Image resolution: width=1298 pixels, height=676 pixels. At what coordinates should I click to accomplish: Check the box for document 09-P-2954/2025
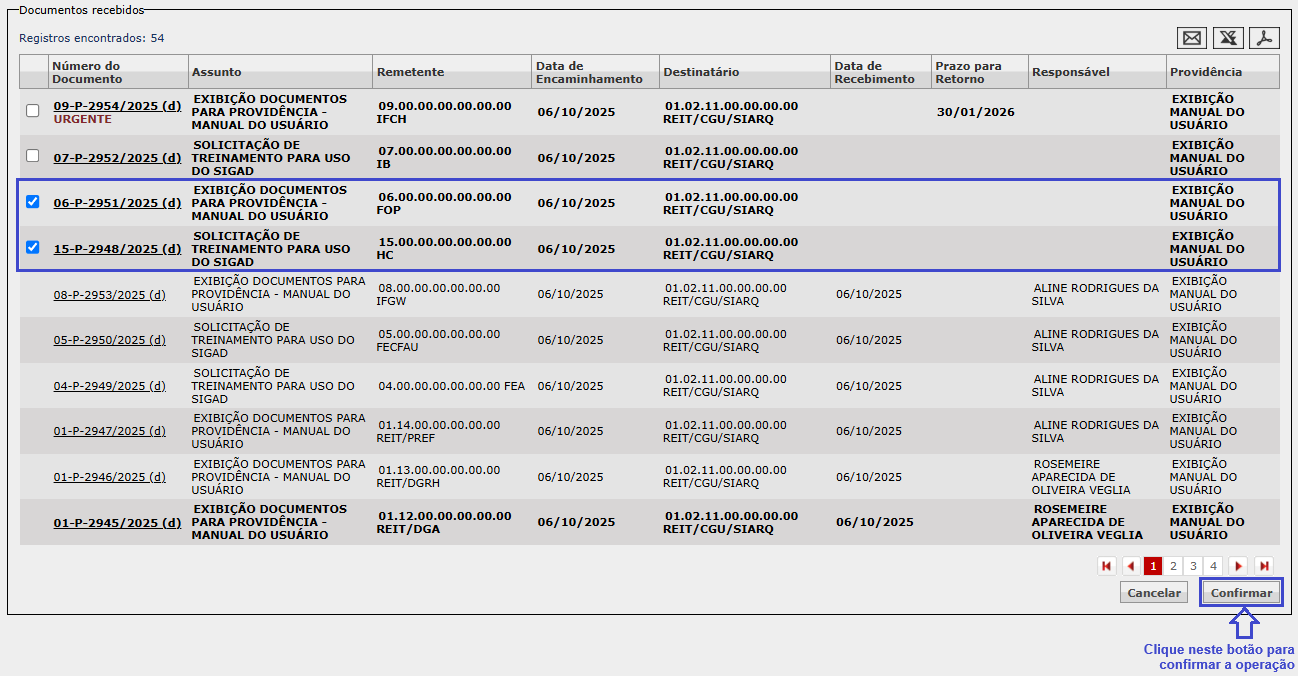[33, 111]
